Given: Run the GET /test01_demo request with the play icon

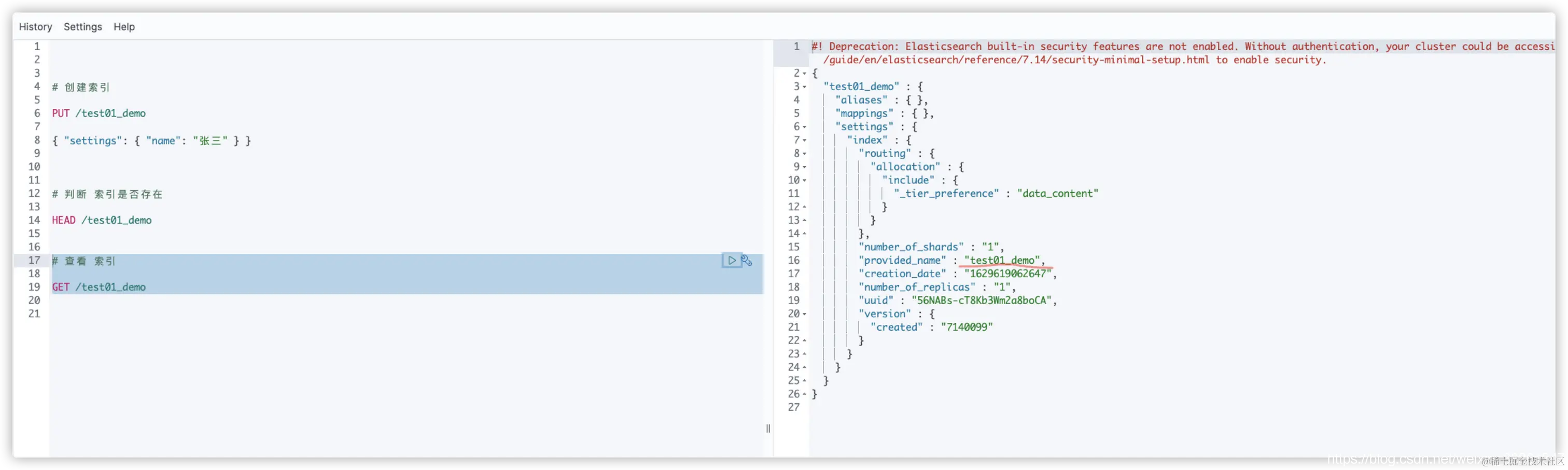Looking at the screenshot, I should point(732,260).
